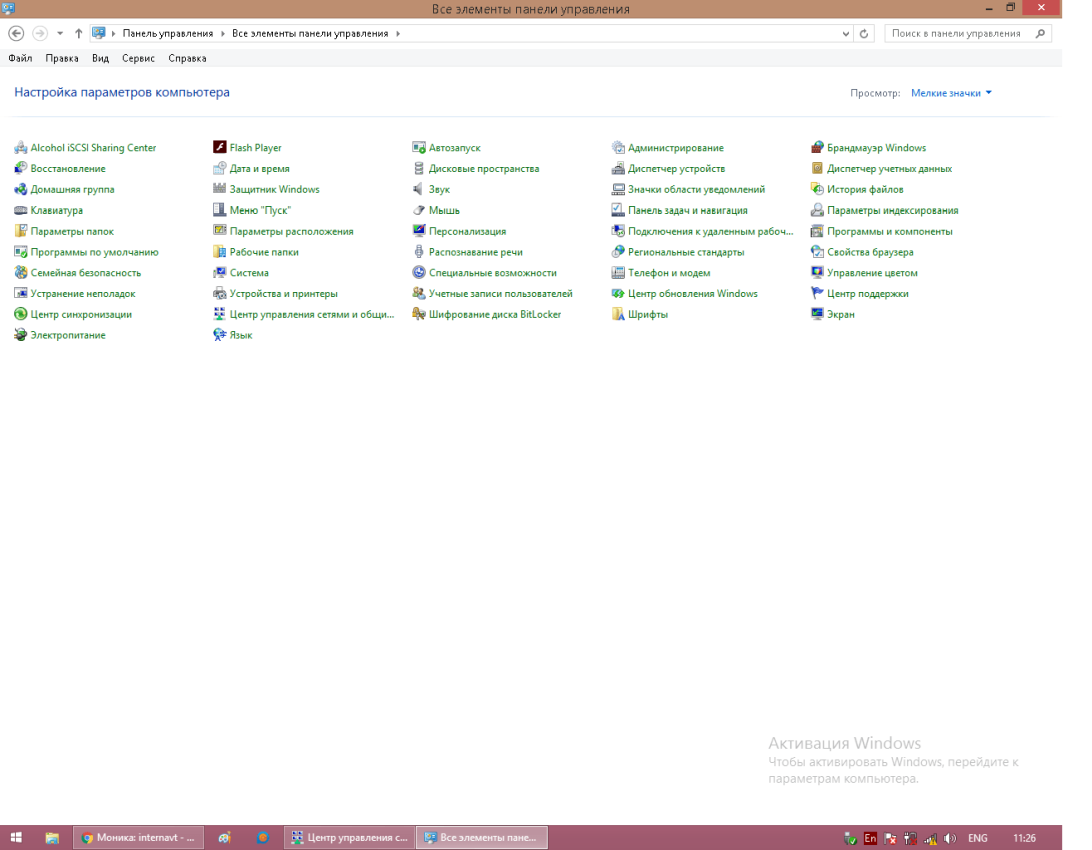The width and height of the screenshot is (1092, 850).
Task: Click the Back navigation arrow
Action: (x=16, y=33)
